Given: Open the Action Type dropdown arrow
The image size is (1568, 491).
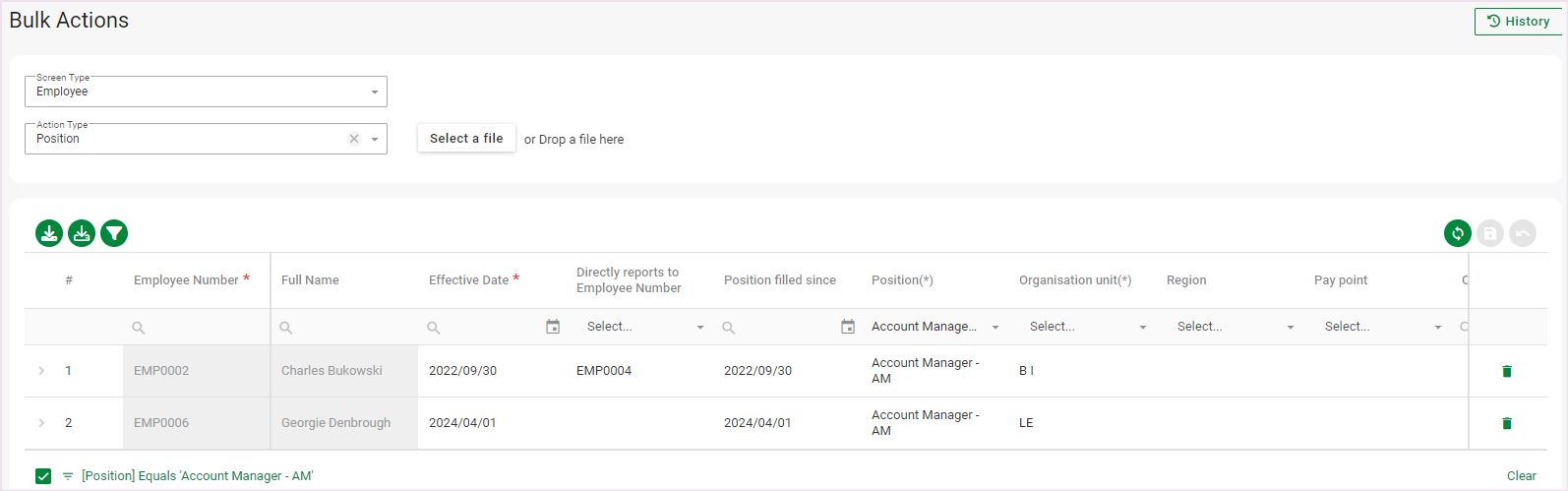Looking at the screenshot, I should tap(375, 140).
